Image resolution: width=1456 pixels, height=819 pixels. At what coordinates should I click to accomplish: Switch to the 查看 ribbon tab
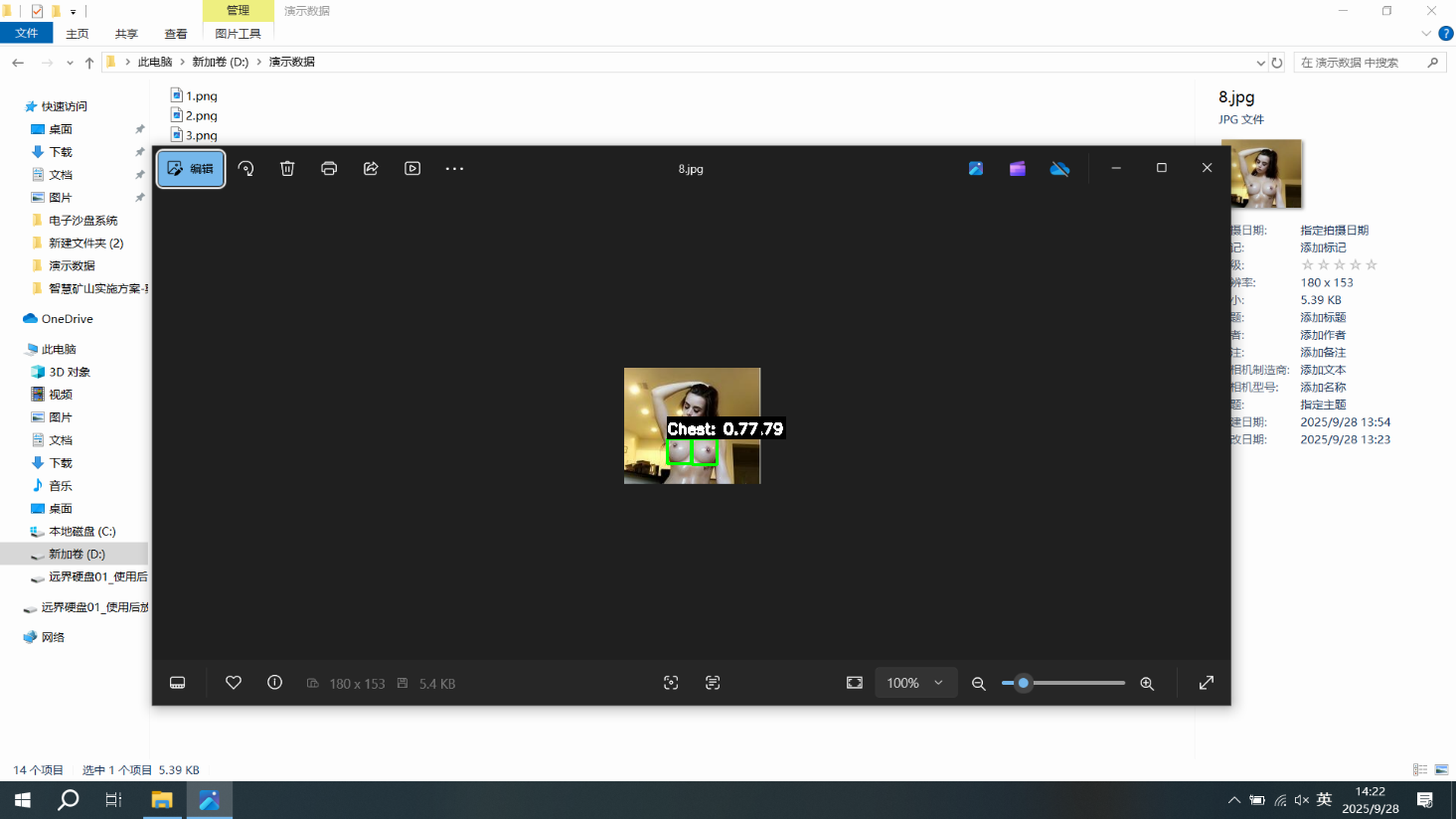(176, 34)
